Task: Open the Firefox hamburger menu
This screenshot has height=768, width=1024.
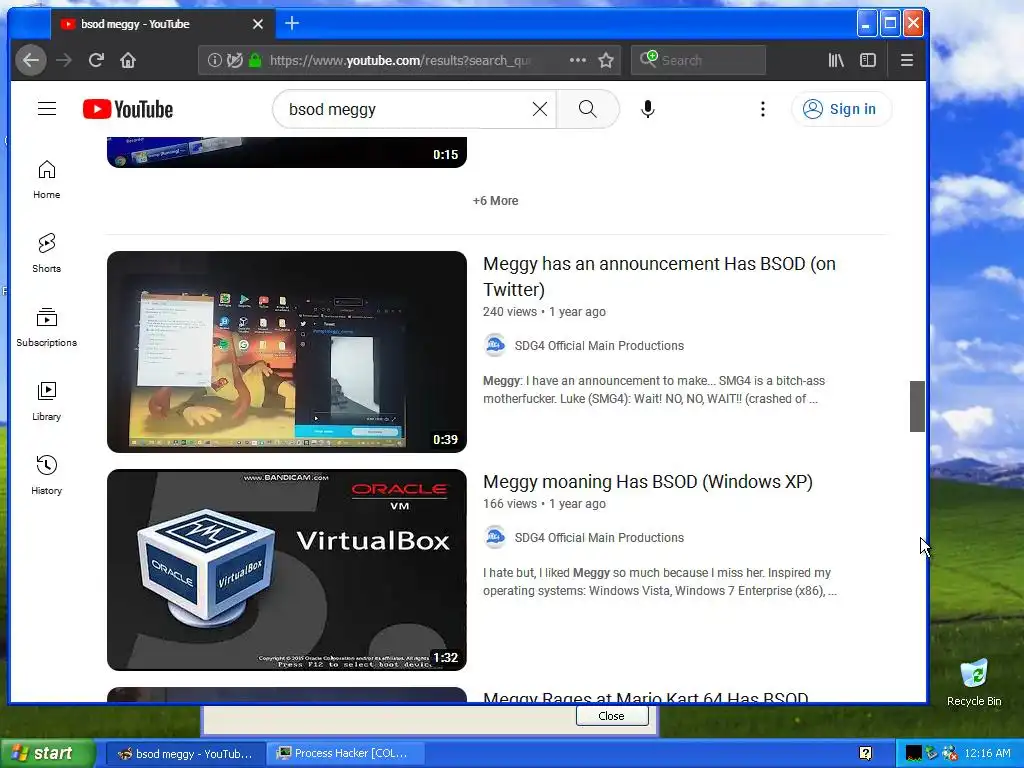Action: click(x=907, y=60)
